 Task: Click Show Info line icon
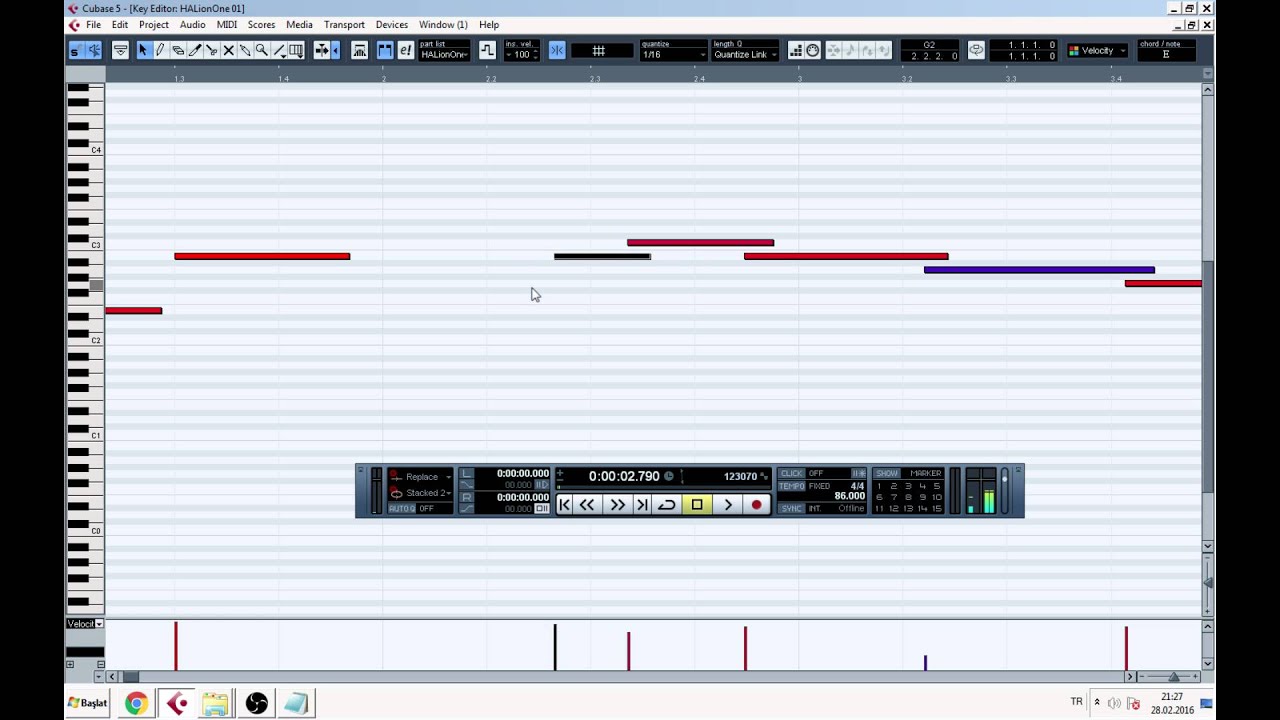click(120, 50)
